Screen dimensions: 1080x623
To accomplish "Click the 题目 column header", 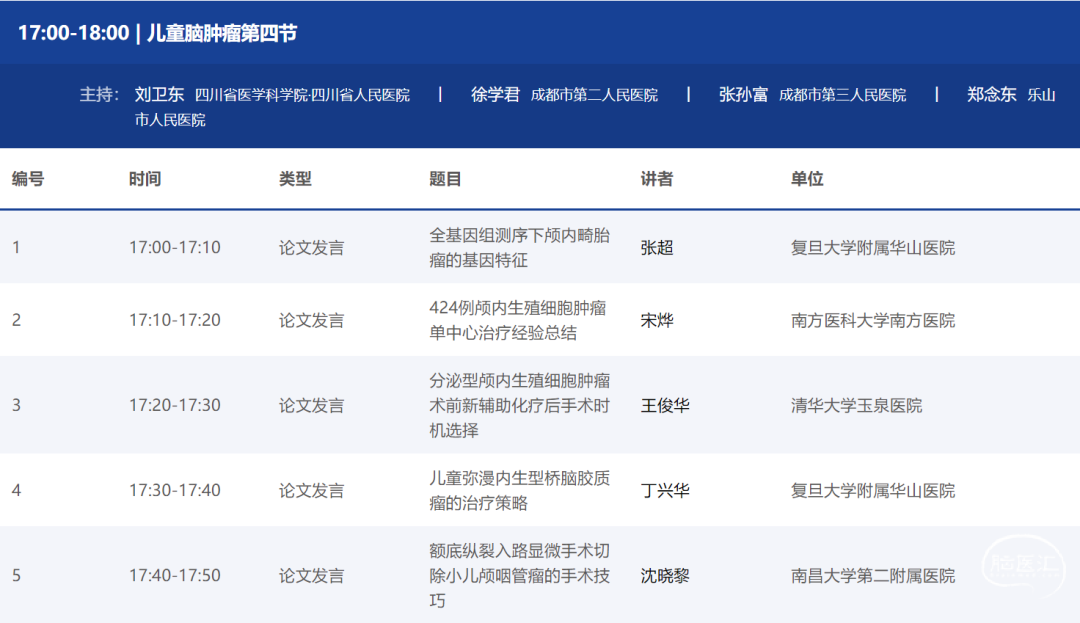I will pos(445,179).
